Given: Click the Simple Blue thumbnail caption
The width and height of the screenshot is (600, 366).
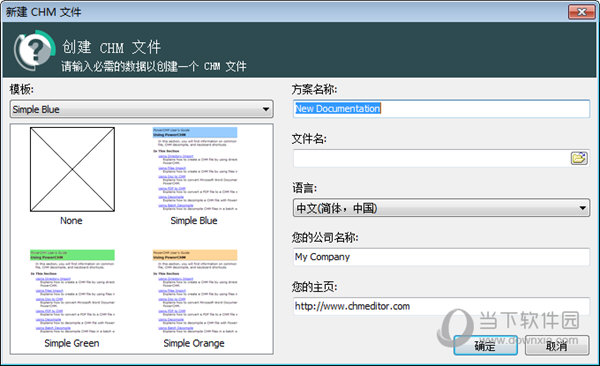Looking at the screenshot, I should click(x=194, y=221).
